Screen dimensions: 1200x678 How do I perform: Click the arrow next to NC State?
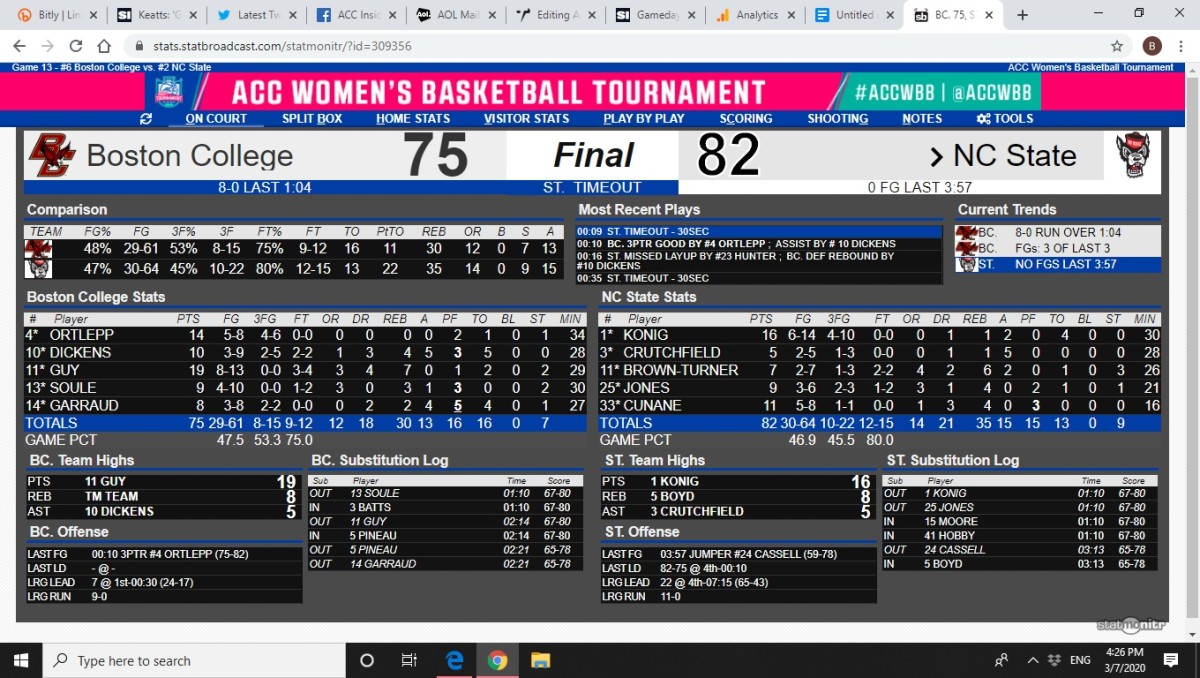[x=936, y=155]
